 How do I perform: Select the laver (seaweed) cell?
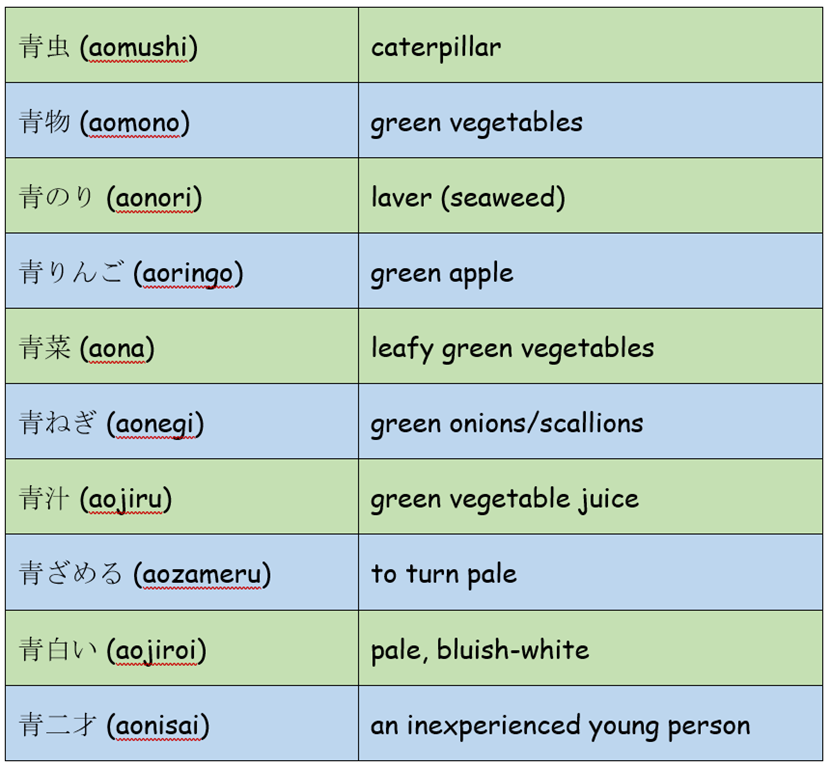click(590, 195)
